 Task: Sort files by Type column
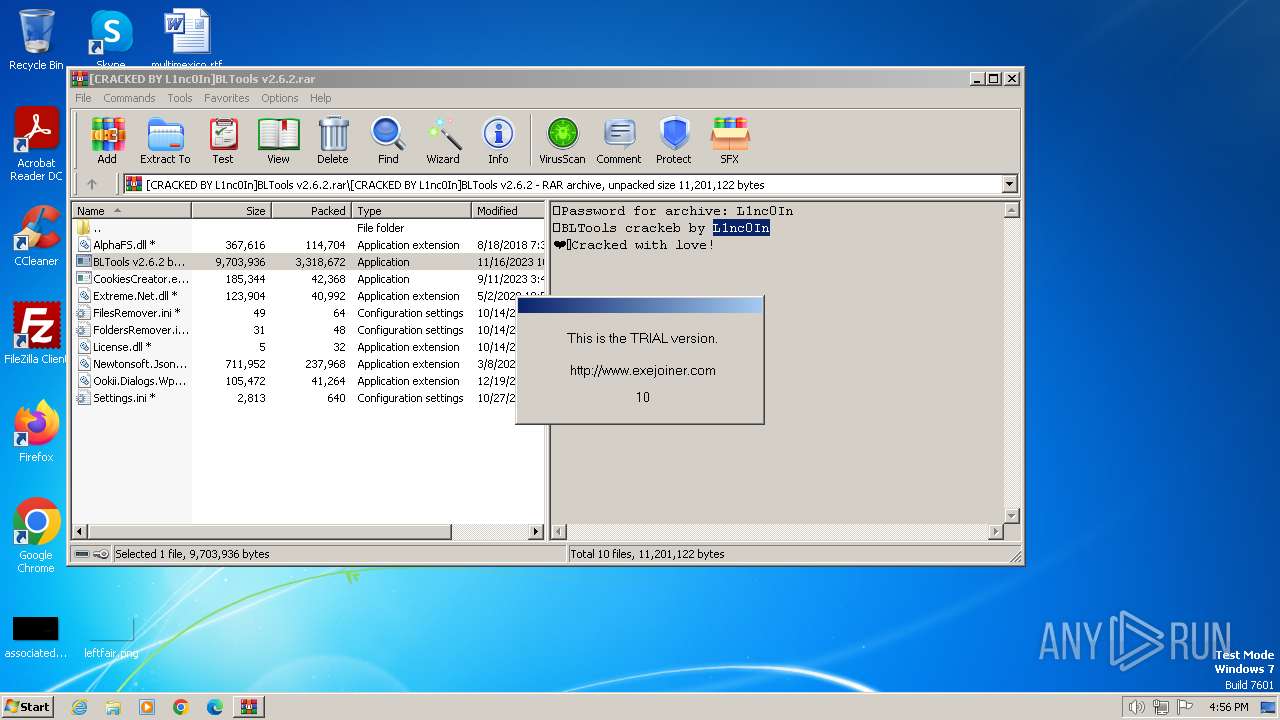click(x=411, y=211)
